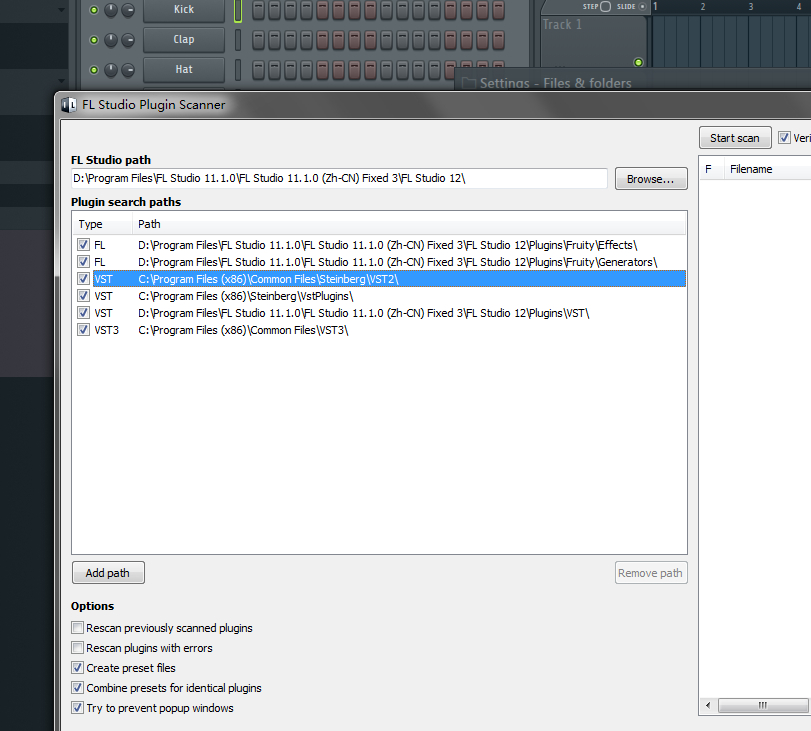Viewport: 811px width, 731px height.
Task: Click bar 3 on the playlist timeline
Action: [750, 7]
